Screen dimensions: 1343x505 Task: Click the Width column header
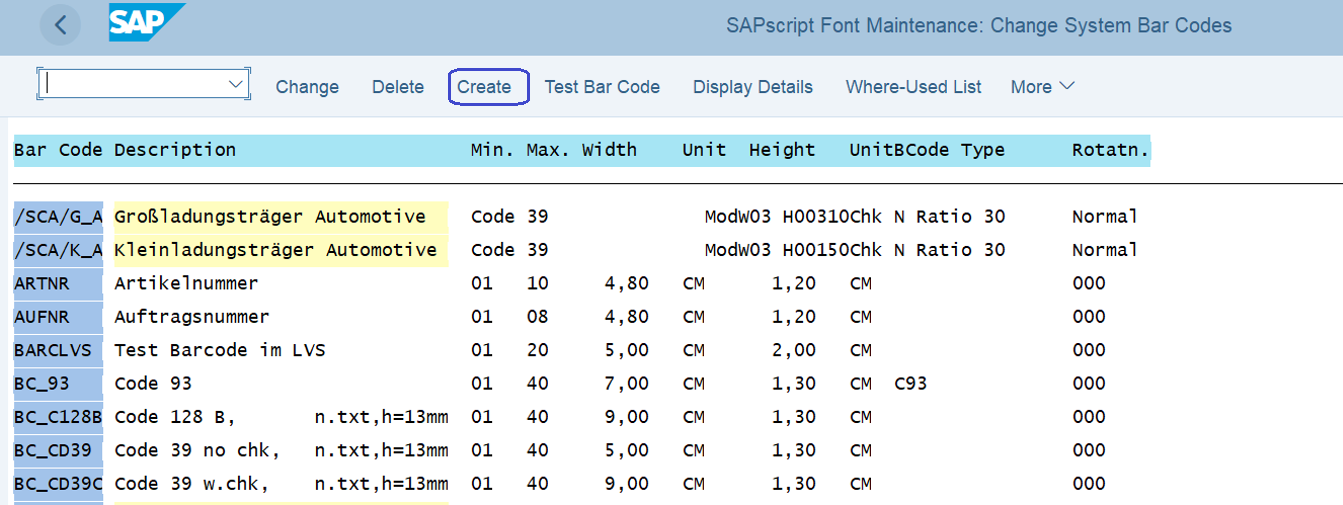(x=610, y=150)
